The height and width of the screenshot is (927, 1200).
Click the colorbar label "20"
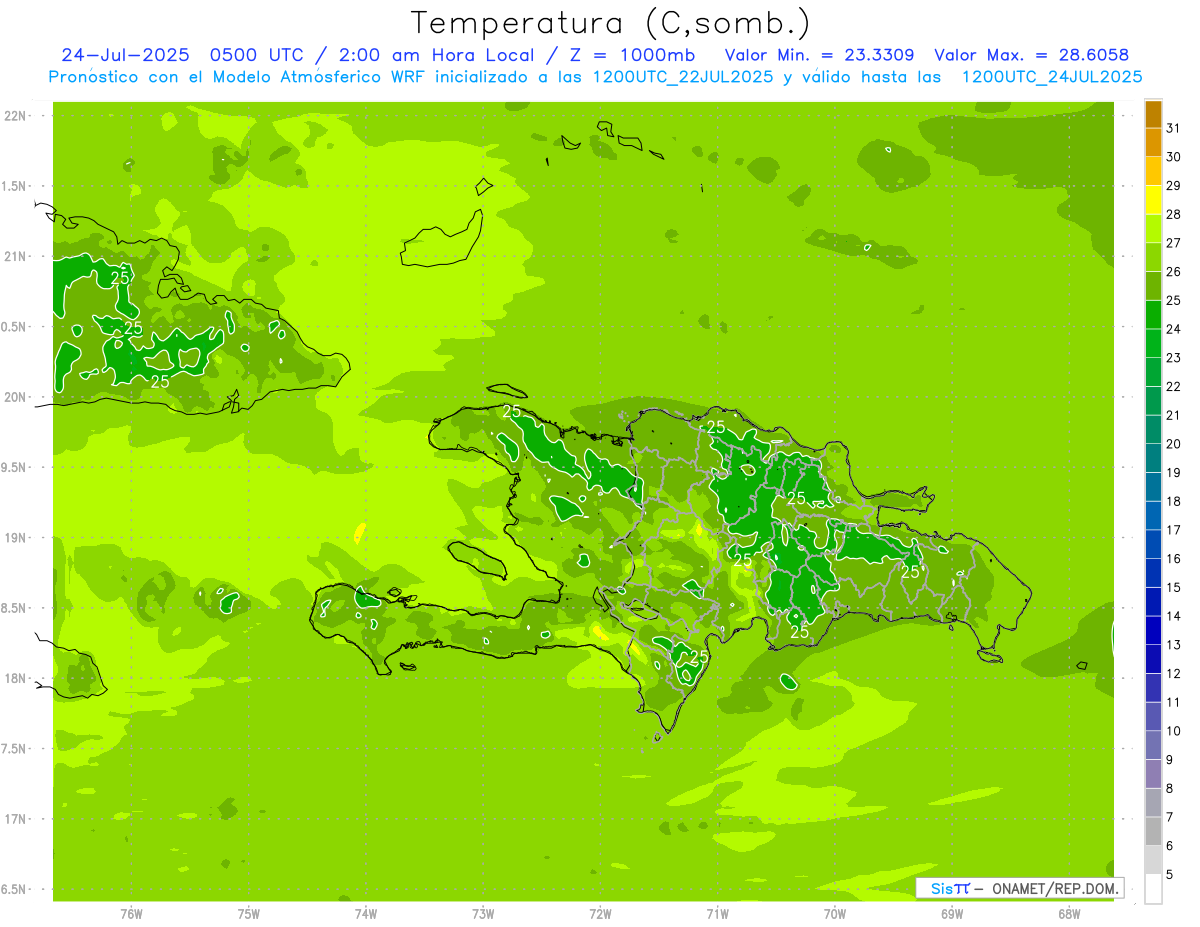[1173, 444]
